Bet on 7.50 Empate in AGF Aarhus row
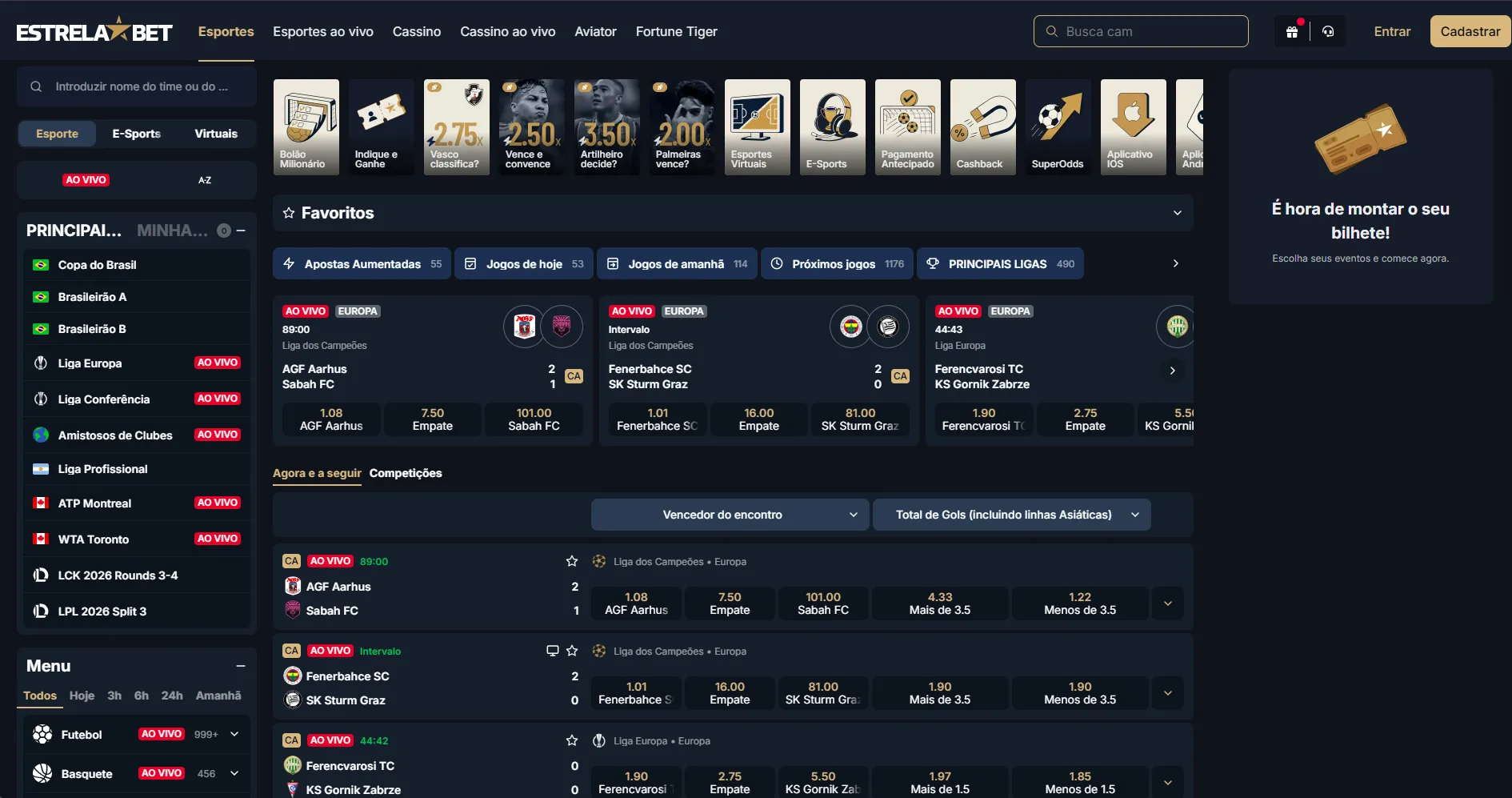This screenshot has width=1512, height=798. point(730,604)
